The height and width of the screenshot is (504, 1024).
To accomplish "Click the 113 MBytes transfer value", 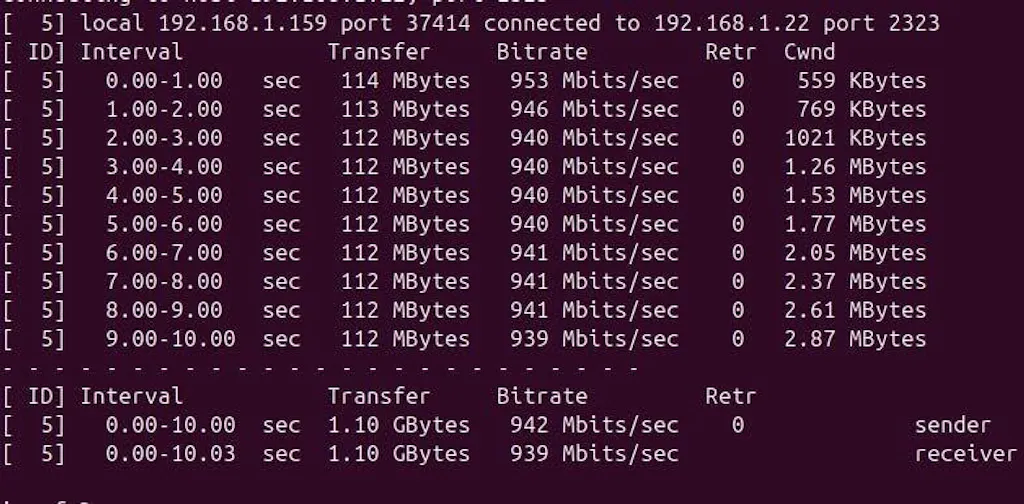I will (x=405, y=109).
